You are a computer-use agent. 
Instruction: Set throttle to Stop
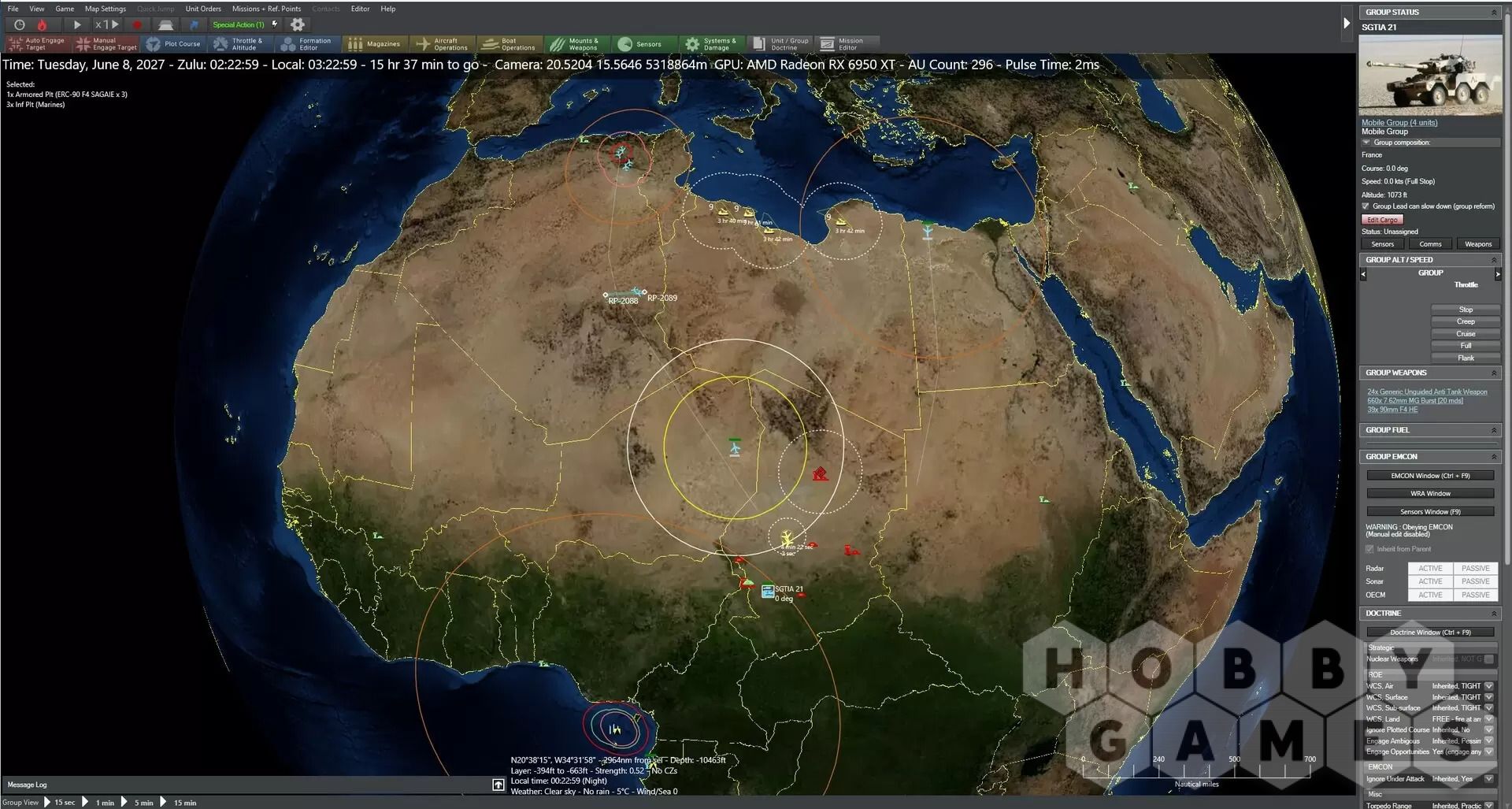click(x=1466, y=310)
